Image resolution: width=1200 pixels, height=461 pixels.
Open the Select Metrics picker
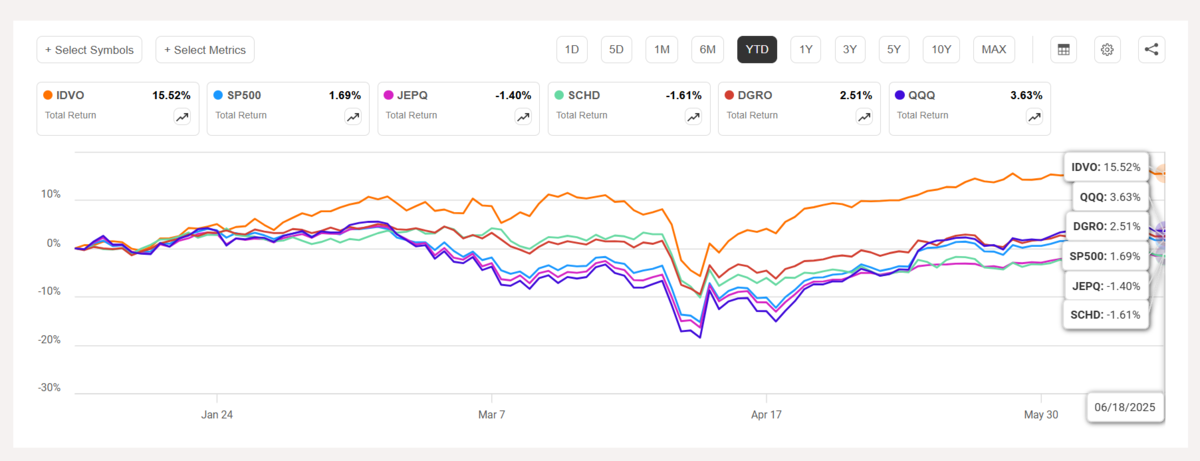(x=206, y=49)
